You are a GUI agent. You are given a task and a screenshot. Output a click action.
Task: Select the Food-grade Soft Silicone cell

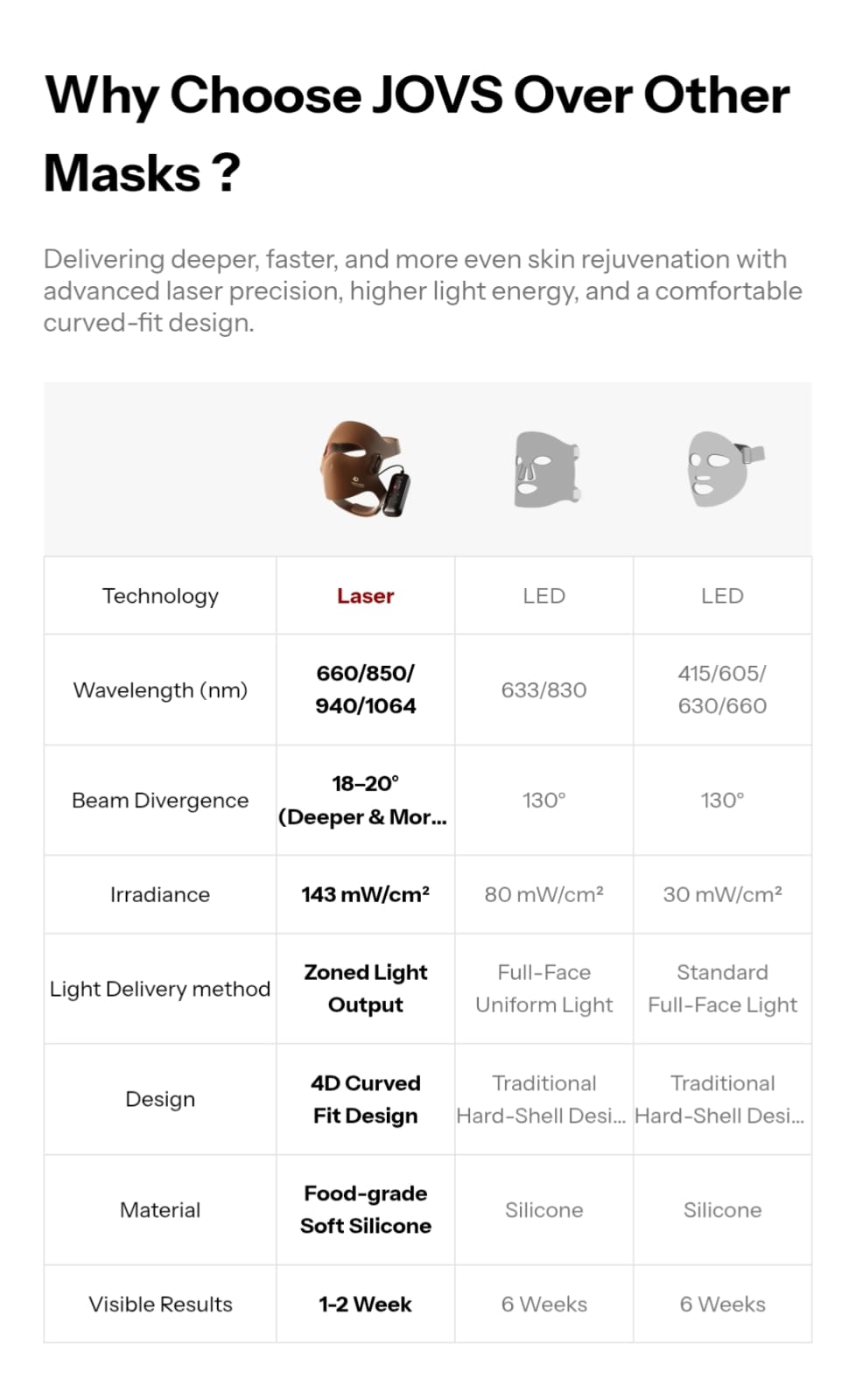366,1209
